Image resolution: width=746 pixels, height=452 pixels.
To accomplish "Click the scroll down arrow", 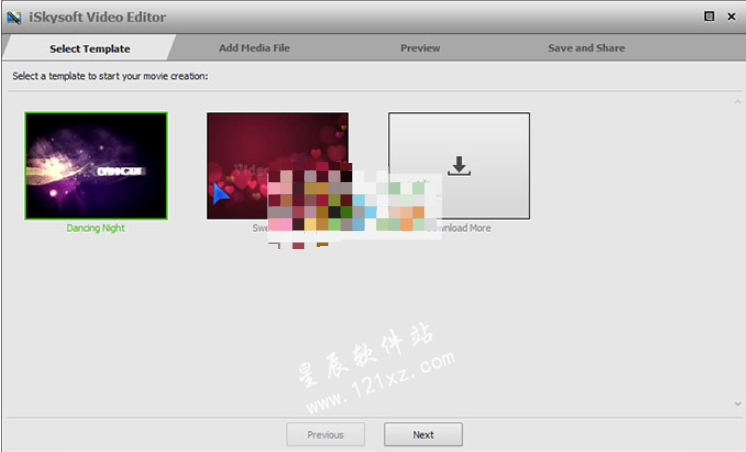I will [x=738, y=404].
